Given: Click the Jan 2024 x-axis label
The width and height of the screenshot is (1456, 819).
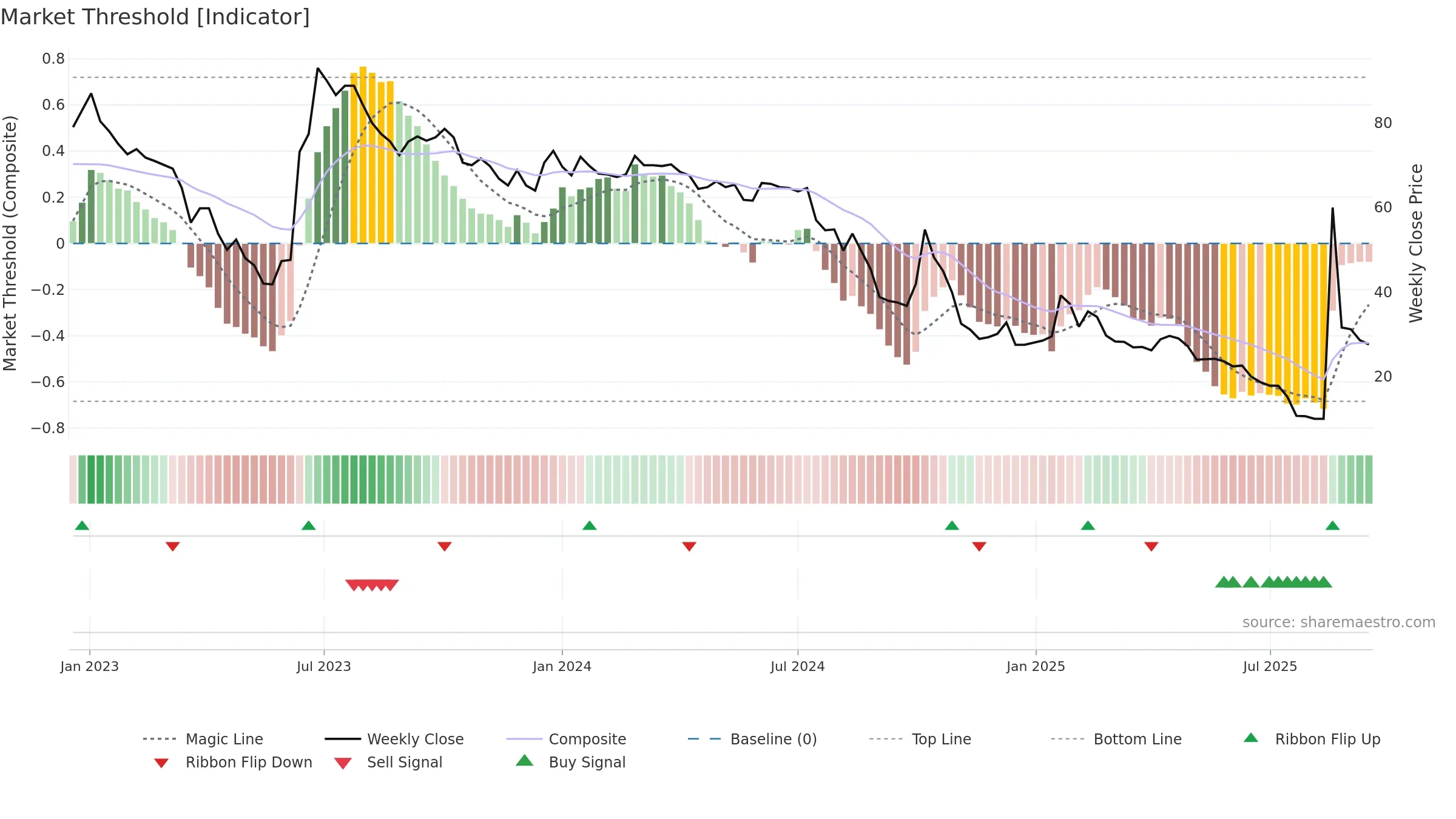Looking at the screenshot, I should pyautogui.click(x=562, y=666).
